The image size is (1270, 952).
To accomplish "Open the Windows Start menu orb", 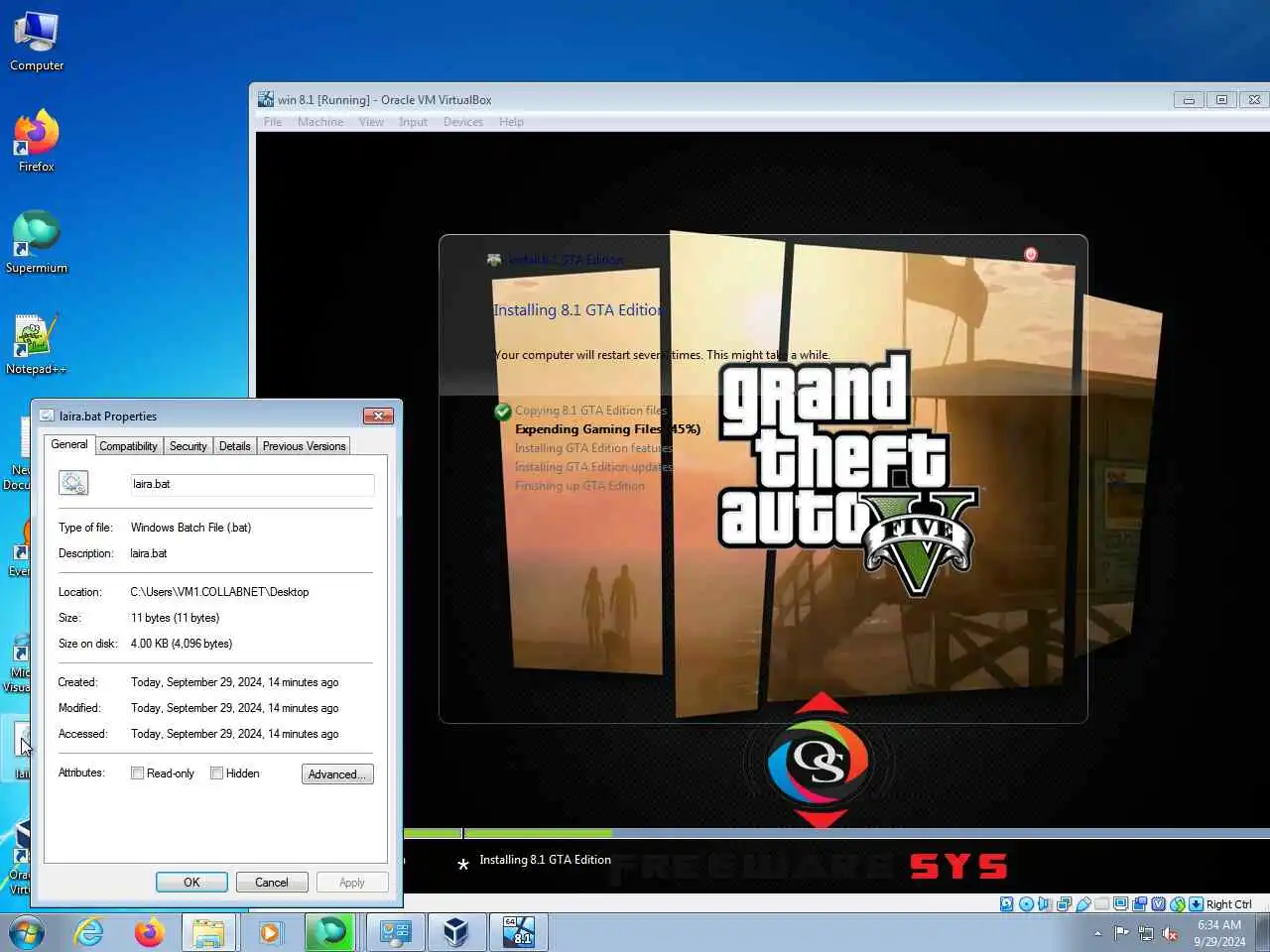I will click(27, 932).
